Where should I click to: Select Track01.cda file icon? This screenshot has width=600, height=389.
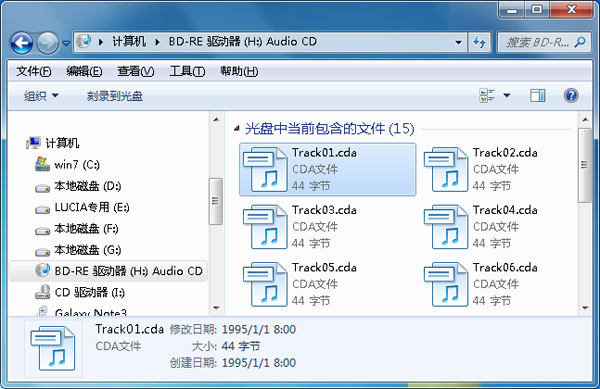pyautogui.click(x=265, y=169)
